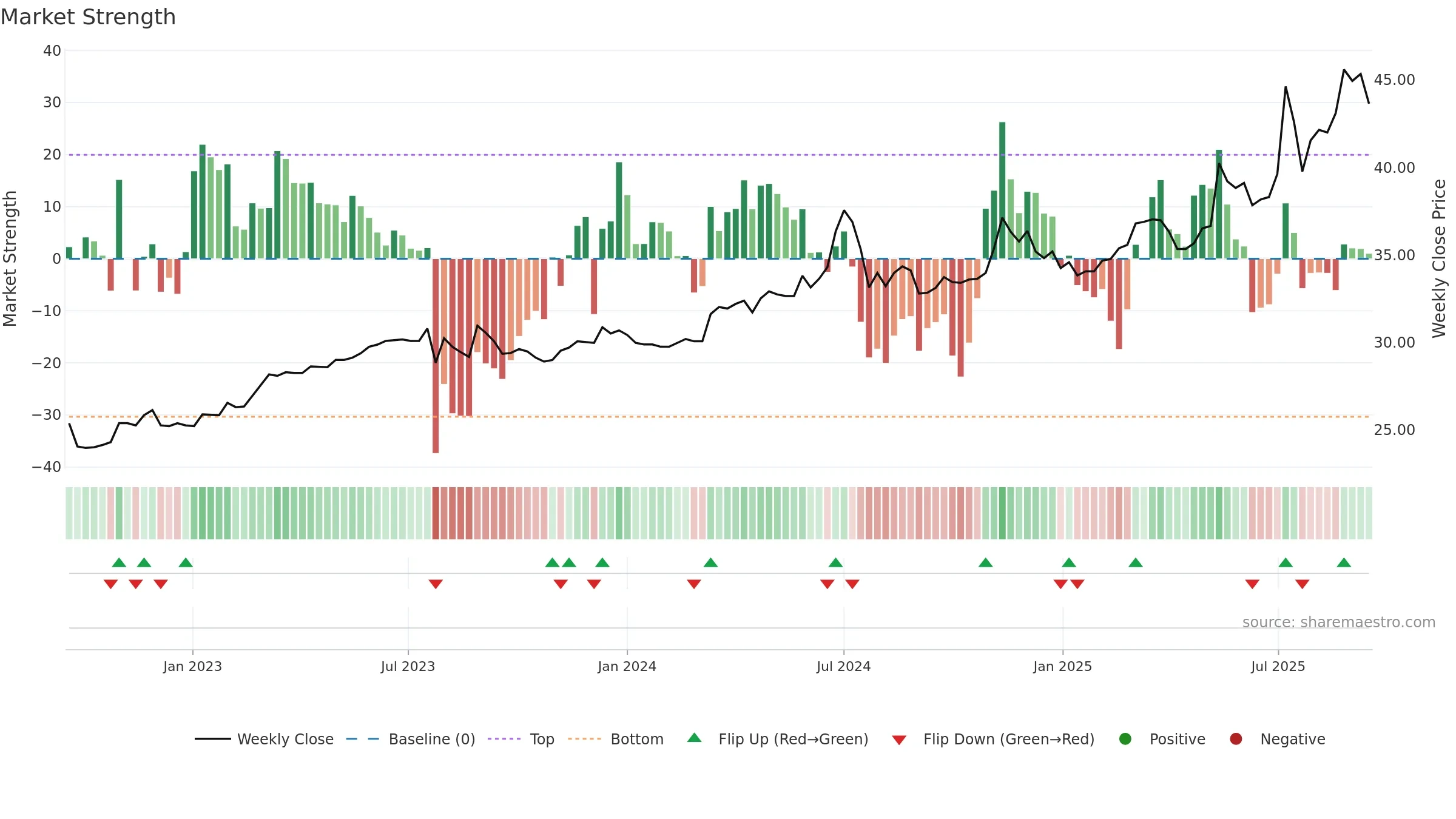Click the Jul 2024 x-axis label
This screenshot has width=1456, height=819.
[x=843, y=666]
